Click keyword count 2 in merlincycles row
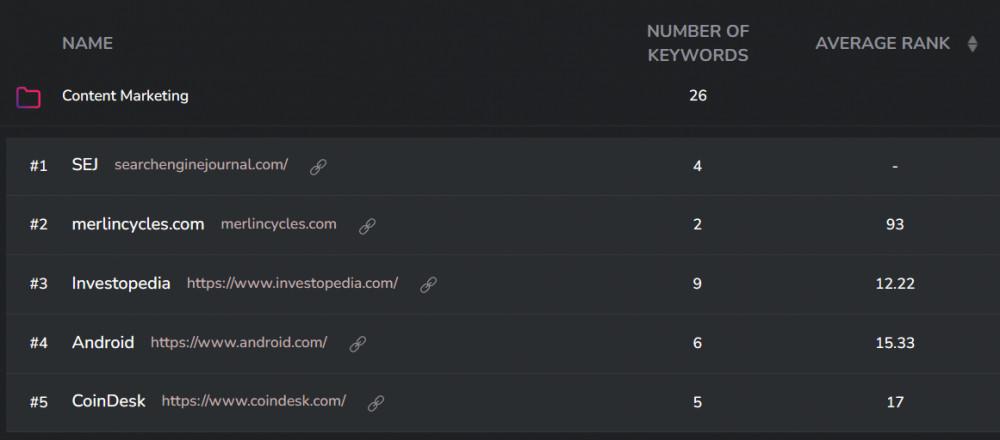1000x440 pixels. click(697, 224)
